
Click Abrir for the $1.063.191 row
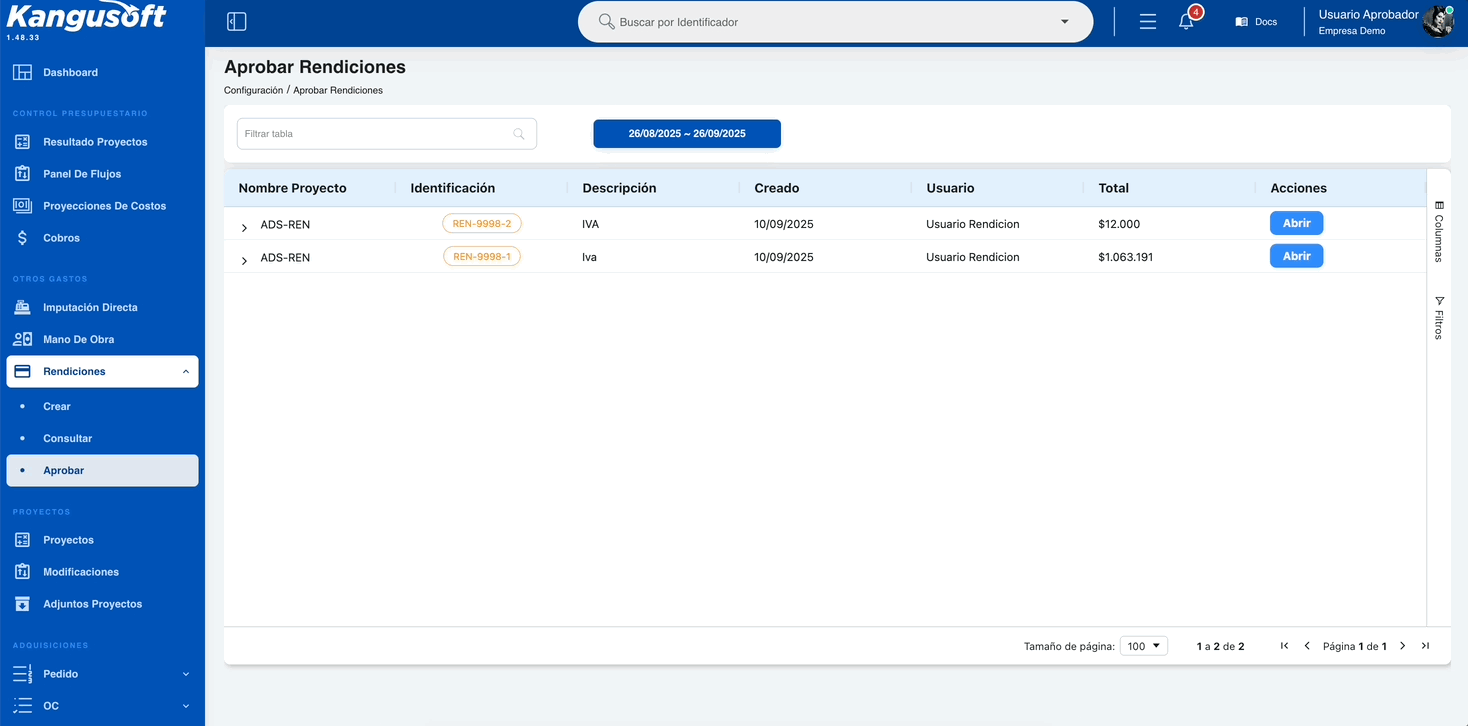tap(1297, 256)
